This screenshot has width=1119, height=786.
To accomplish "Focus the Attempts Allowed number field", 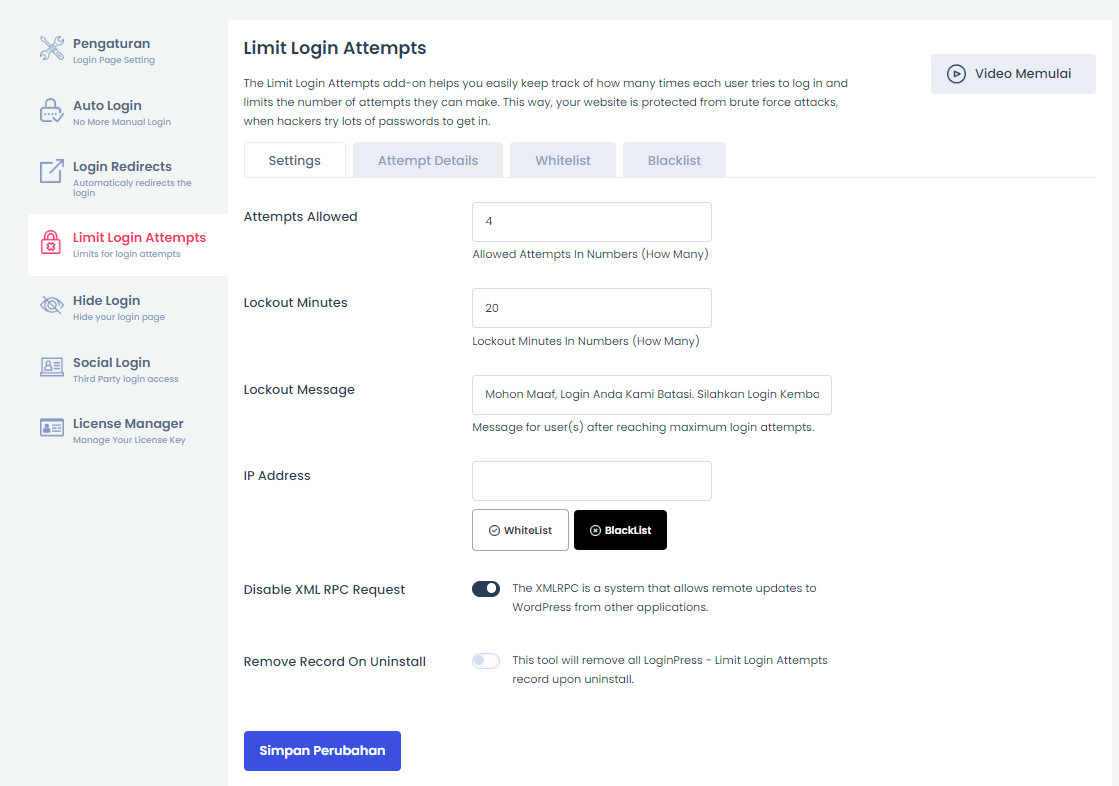I will (x=591, y=221).
